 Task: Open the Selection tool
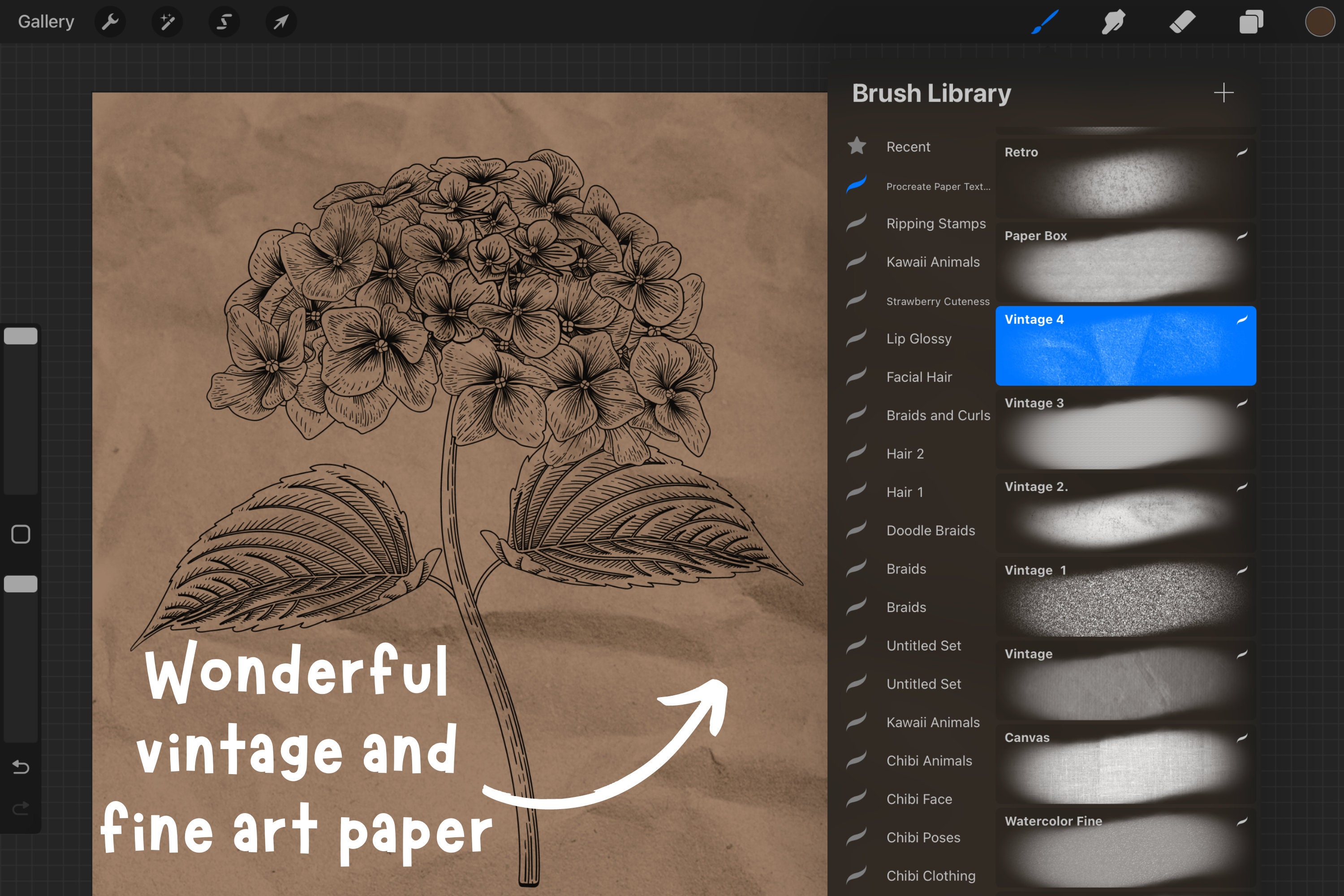tap(224, 21)
